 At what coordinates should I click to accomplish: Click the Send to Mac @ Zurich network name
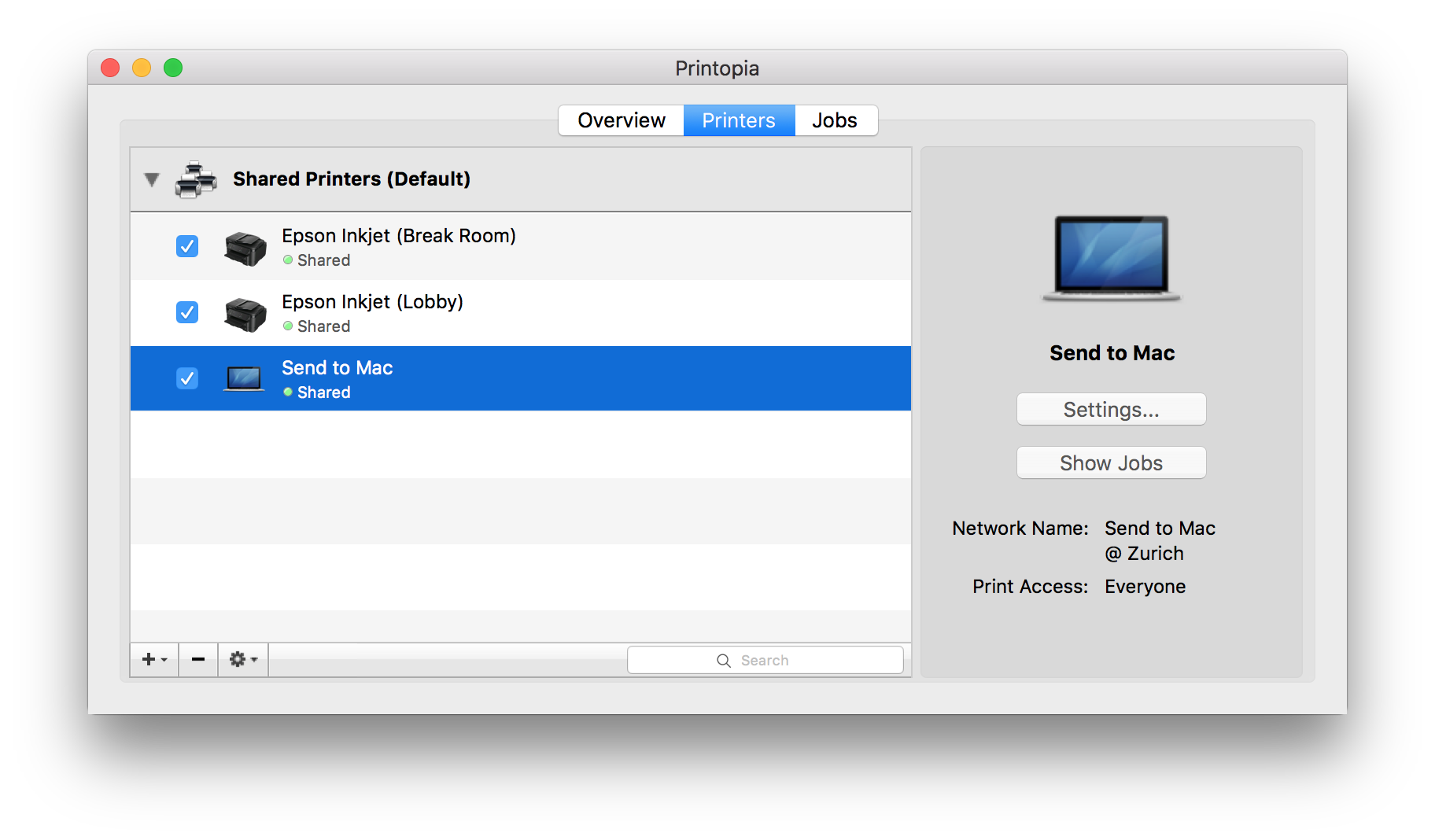[x=1160, y=541]
